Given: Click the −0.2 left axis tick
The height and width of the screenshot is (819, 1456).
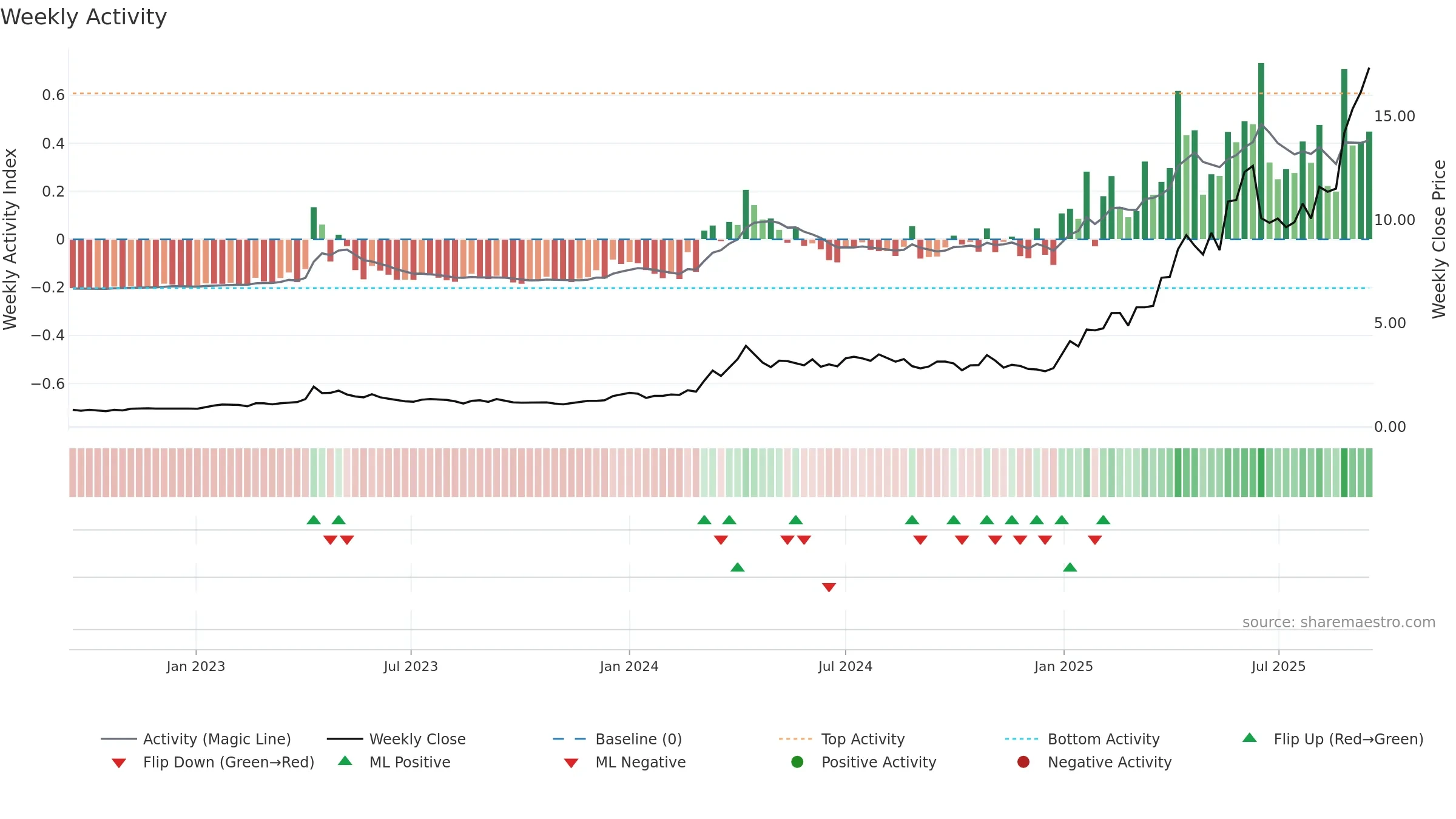Looking at the screenshot, I should [48, 287].
